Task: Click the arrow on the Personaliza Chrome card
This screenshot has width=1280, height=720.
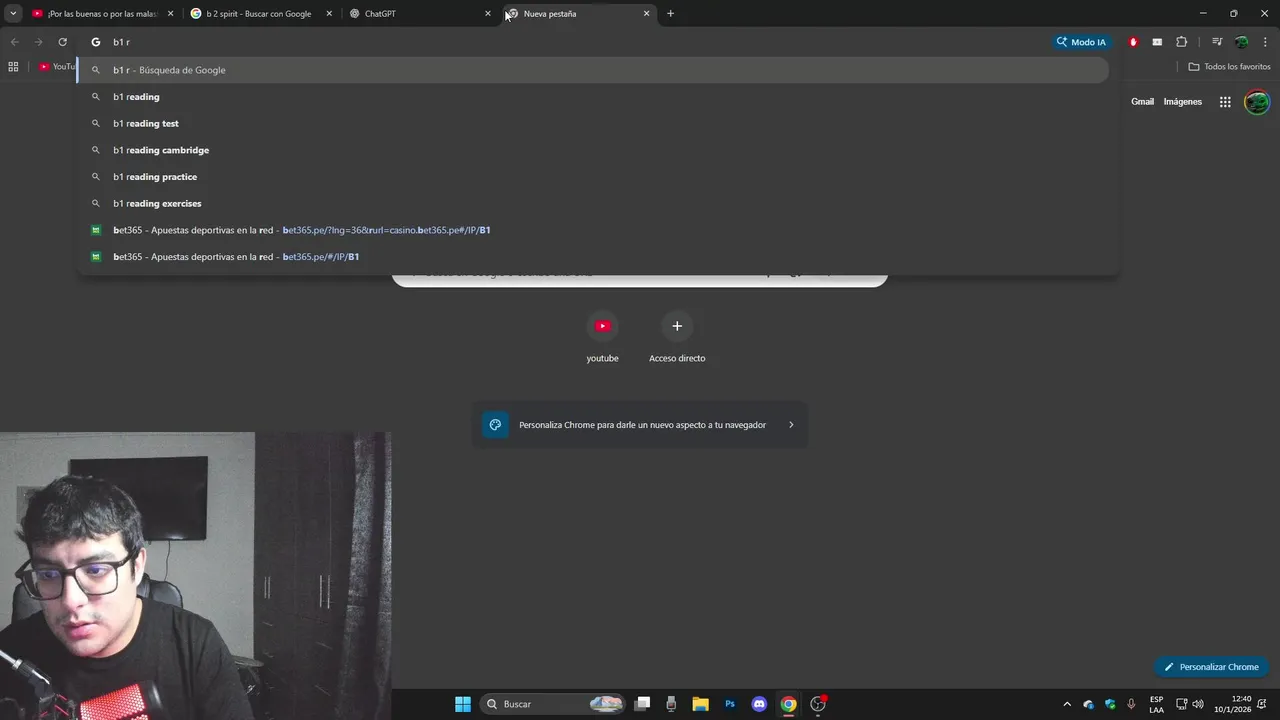Action: pyautogui.click(x=791, y=425)
